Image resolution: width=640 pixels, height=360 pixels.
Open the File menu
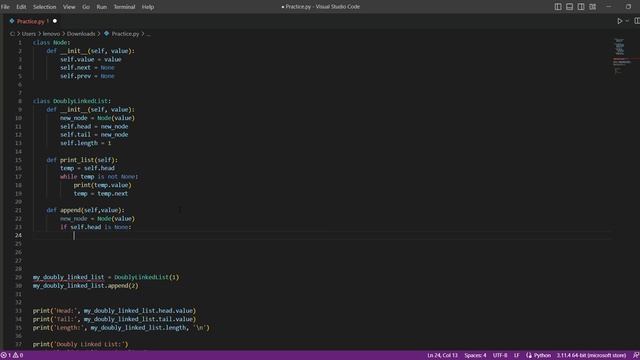pyautogui.click(x=5, y=7)
